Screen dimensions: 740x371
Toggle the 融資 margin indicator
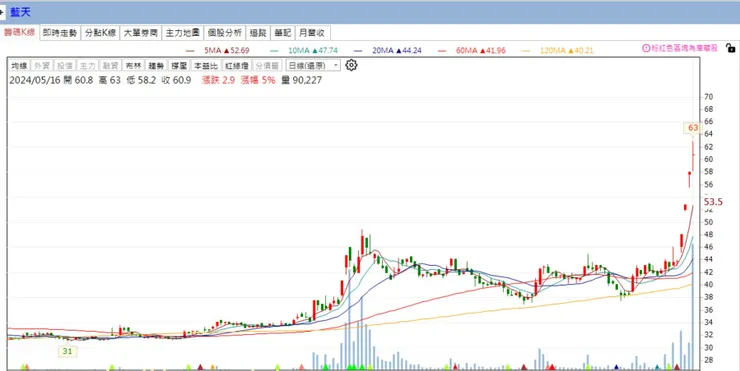click(110, 66)
